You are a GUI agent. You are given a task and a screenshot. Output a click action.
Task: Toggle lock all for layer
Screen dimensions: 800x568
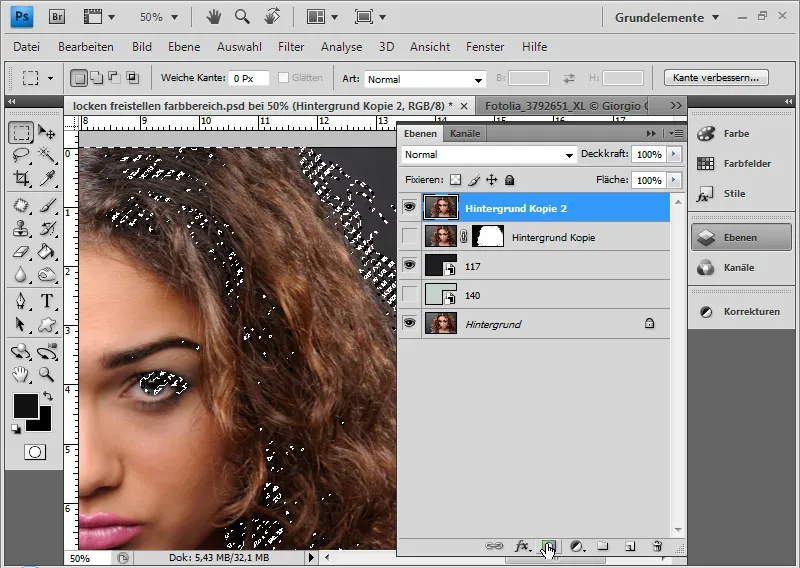509,180
